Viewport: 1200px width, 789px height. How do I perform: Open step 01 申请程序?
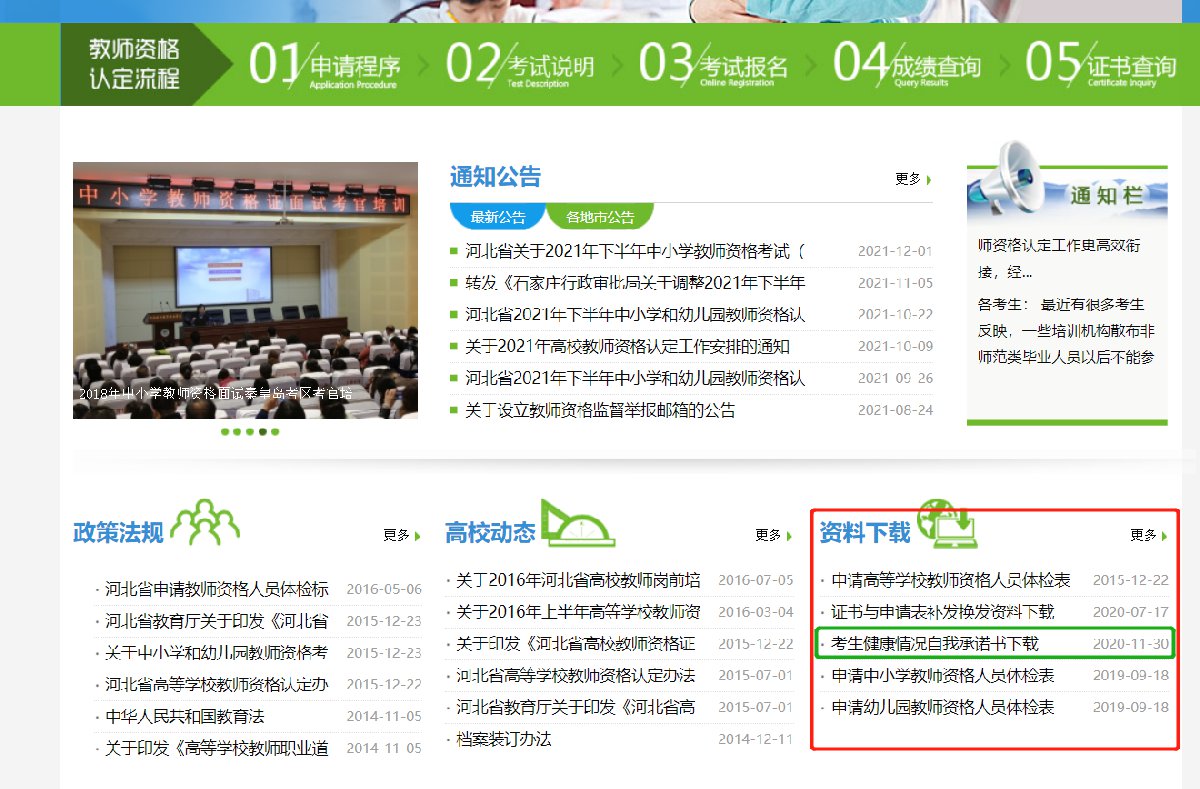(325, 64)
